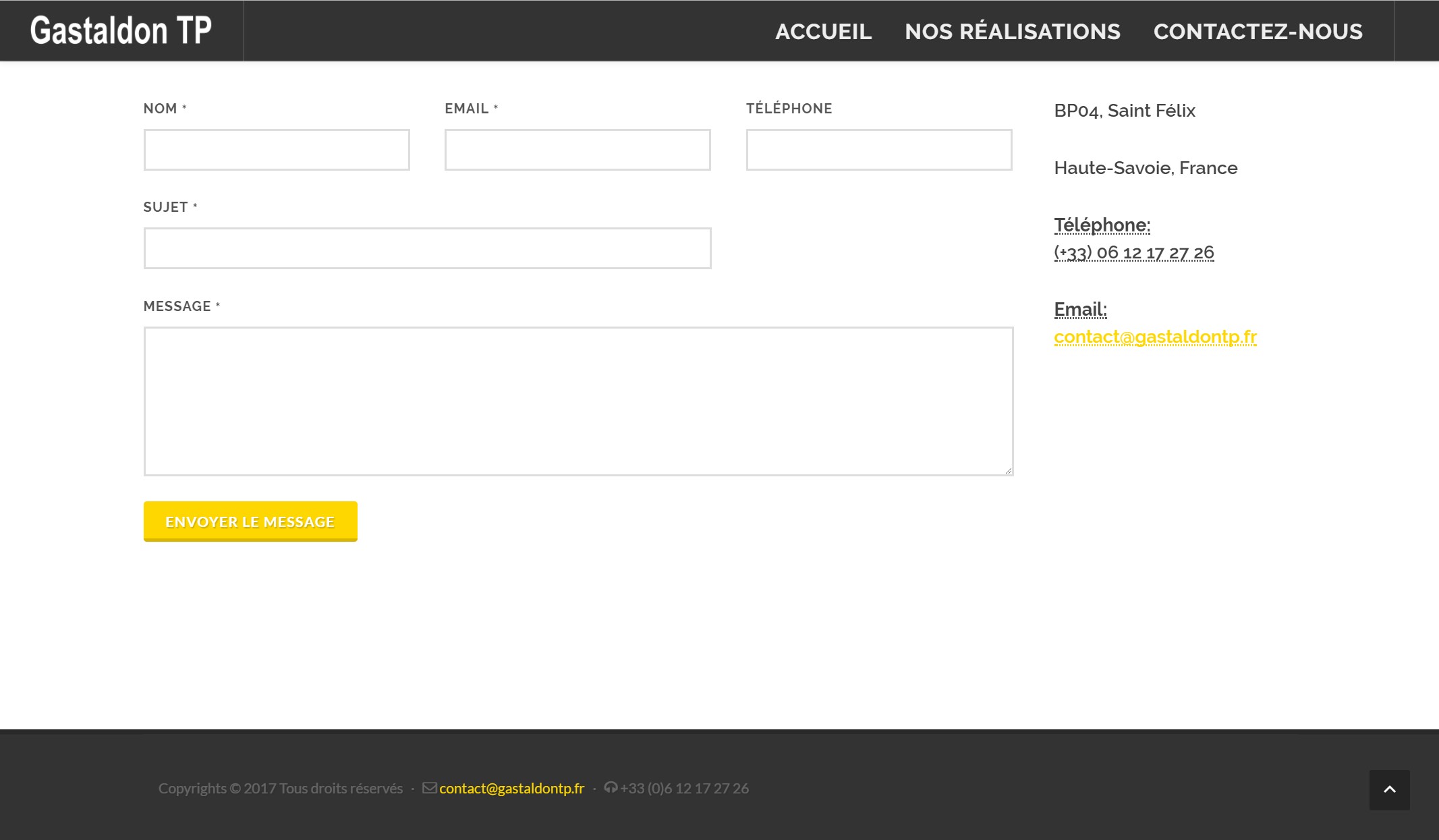This screenshot has width=1439, height=840.
Task: Click the envelope icon in footer
Action: click(429, 787)
